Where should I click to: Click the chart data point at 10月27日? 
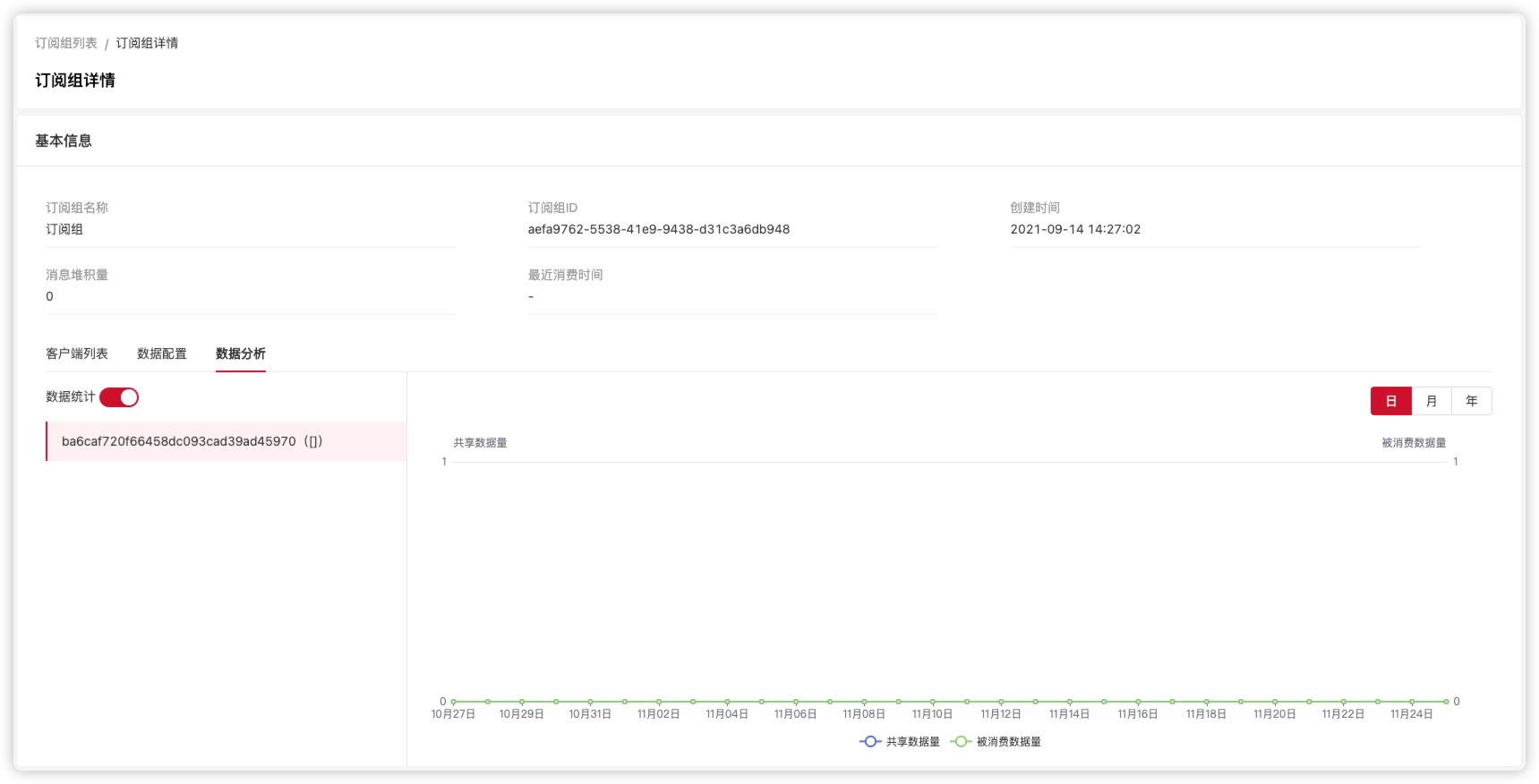click(x=454, y=702)
